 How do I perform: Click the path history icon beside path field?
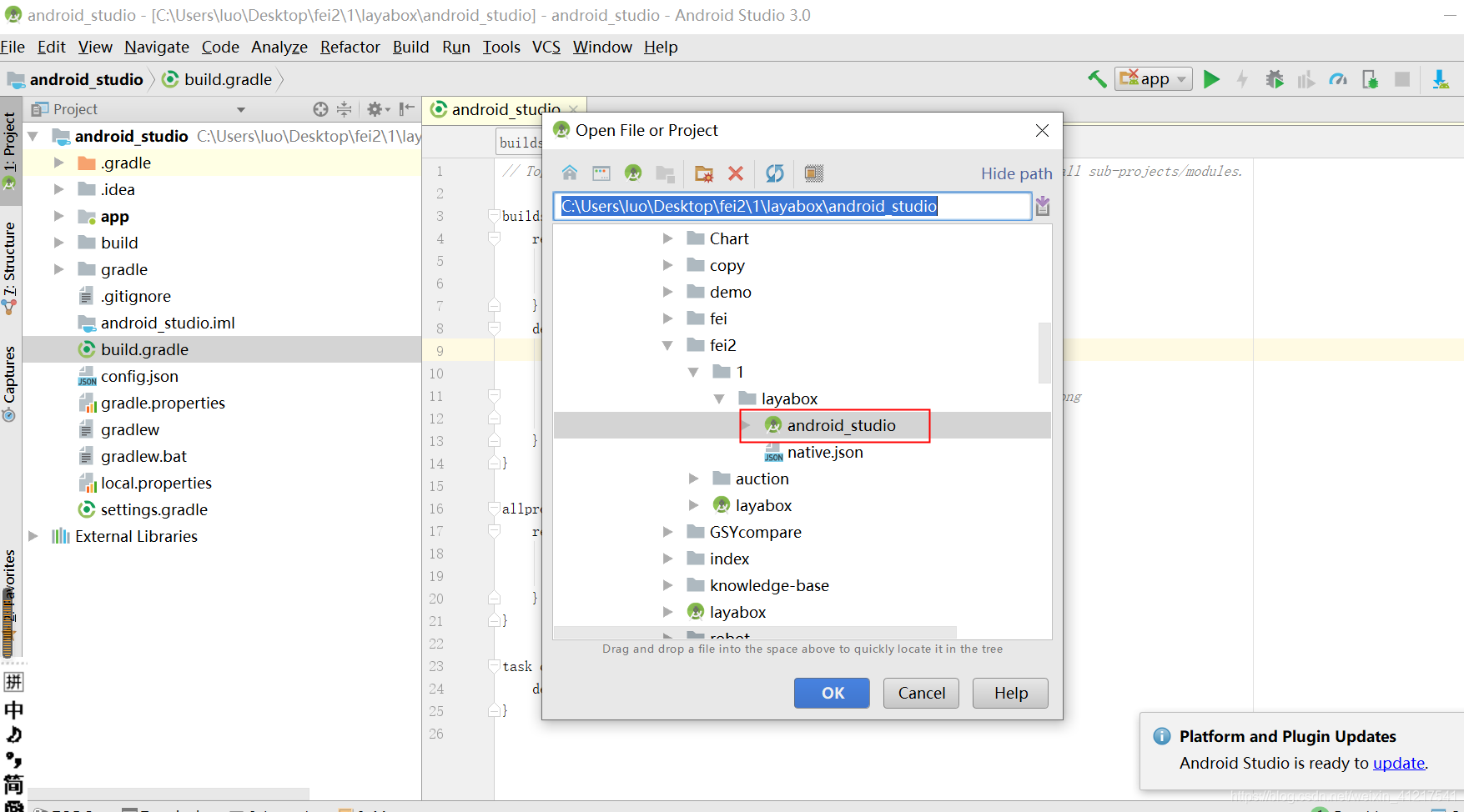[x=1043, y=206]
